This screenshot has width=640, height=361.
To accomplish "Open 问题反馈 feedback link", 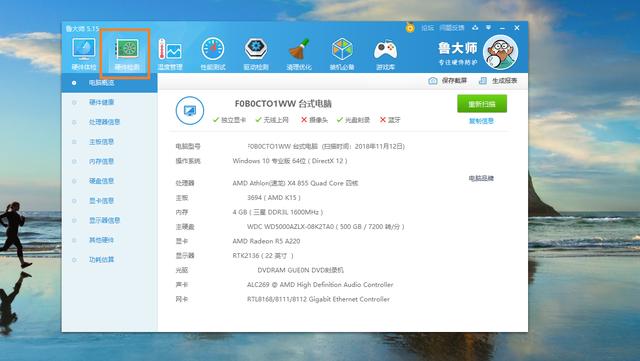I will point(452,28).
